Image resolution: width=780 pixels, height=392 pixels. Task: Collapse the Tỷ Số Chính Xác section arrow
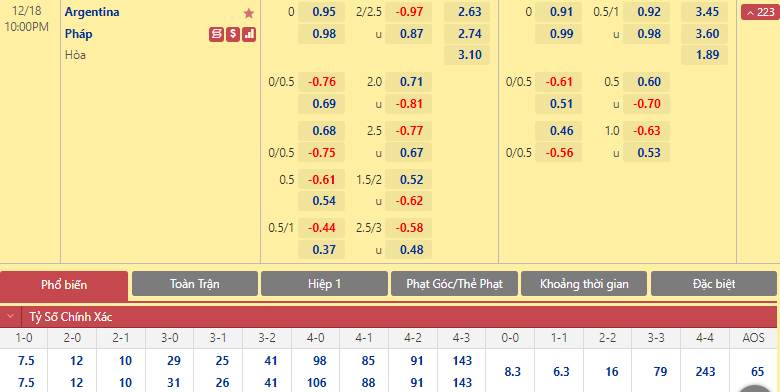click(x=10, y=316)
